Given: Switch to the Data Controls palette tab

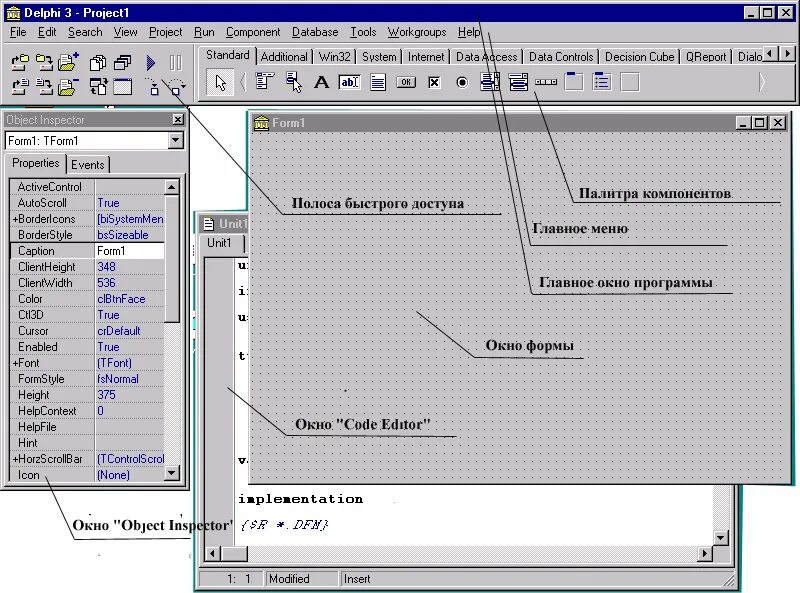Looking at the screenshot, I should click(x=561, y=57).
